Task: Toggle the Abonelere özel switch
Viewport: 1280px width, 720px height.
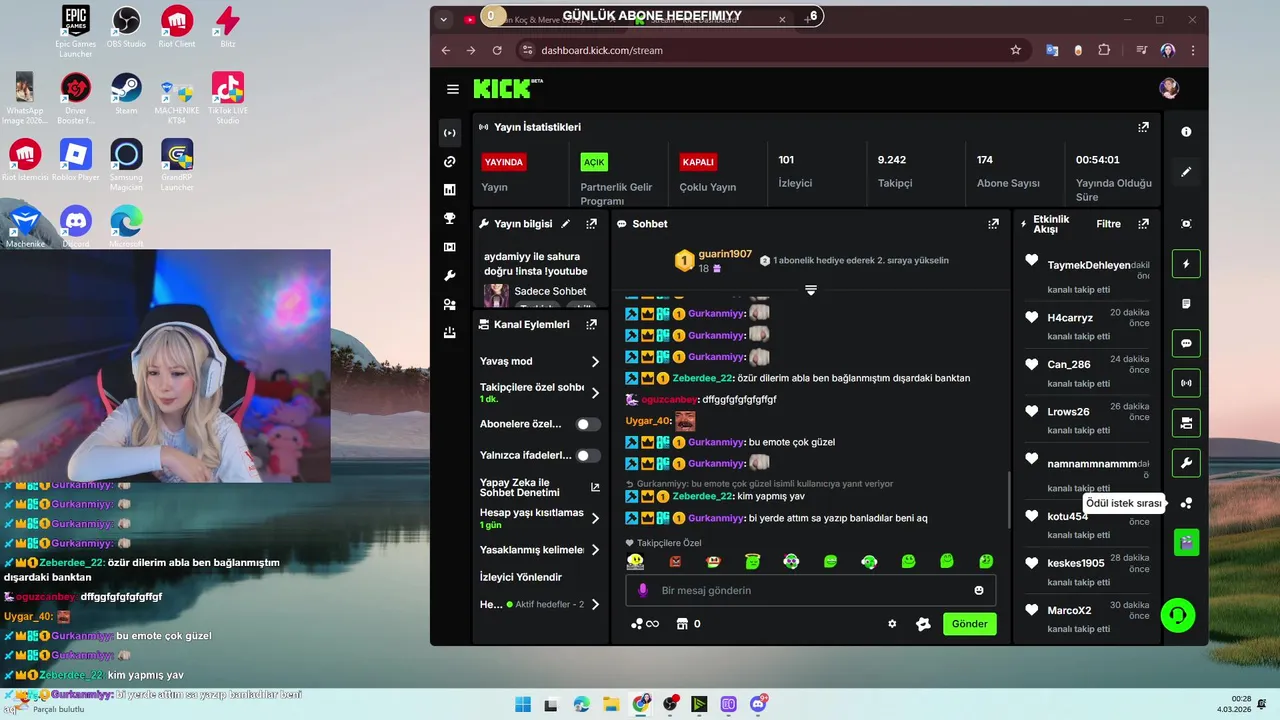Action: tap(588, 424)
